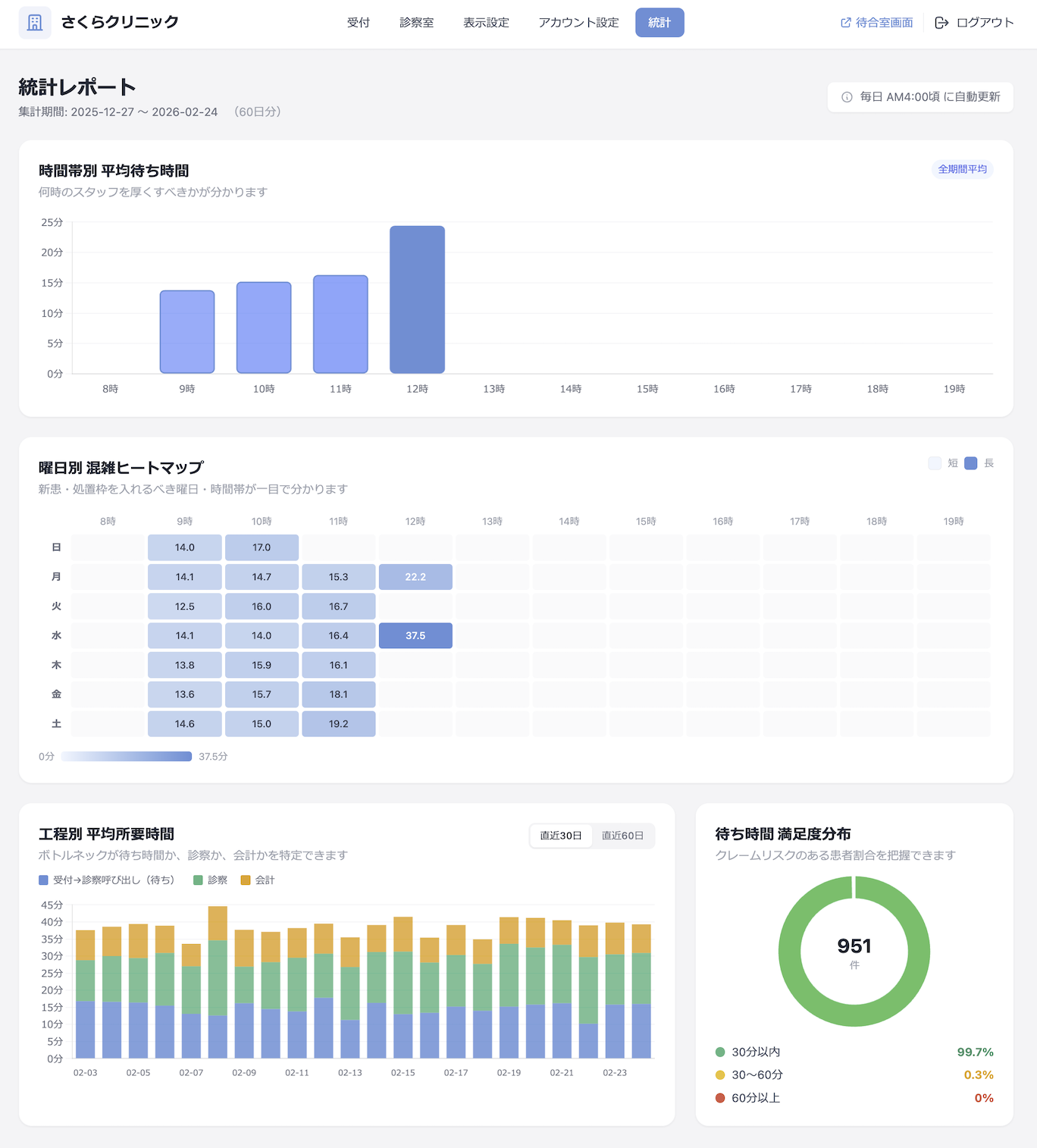Click the info icon next to 毎日 AM4:00頃
The image size is (1037, 1148).
click(847, 97)
